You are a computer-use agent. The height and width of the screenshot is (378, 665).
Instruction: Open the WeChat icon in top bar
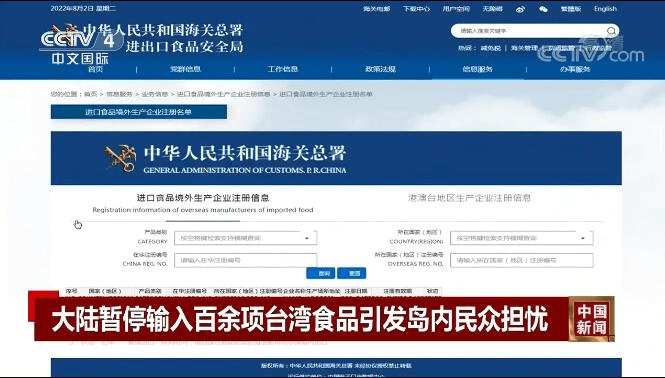coord(543,9)
